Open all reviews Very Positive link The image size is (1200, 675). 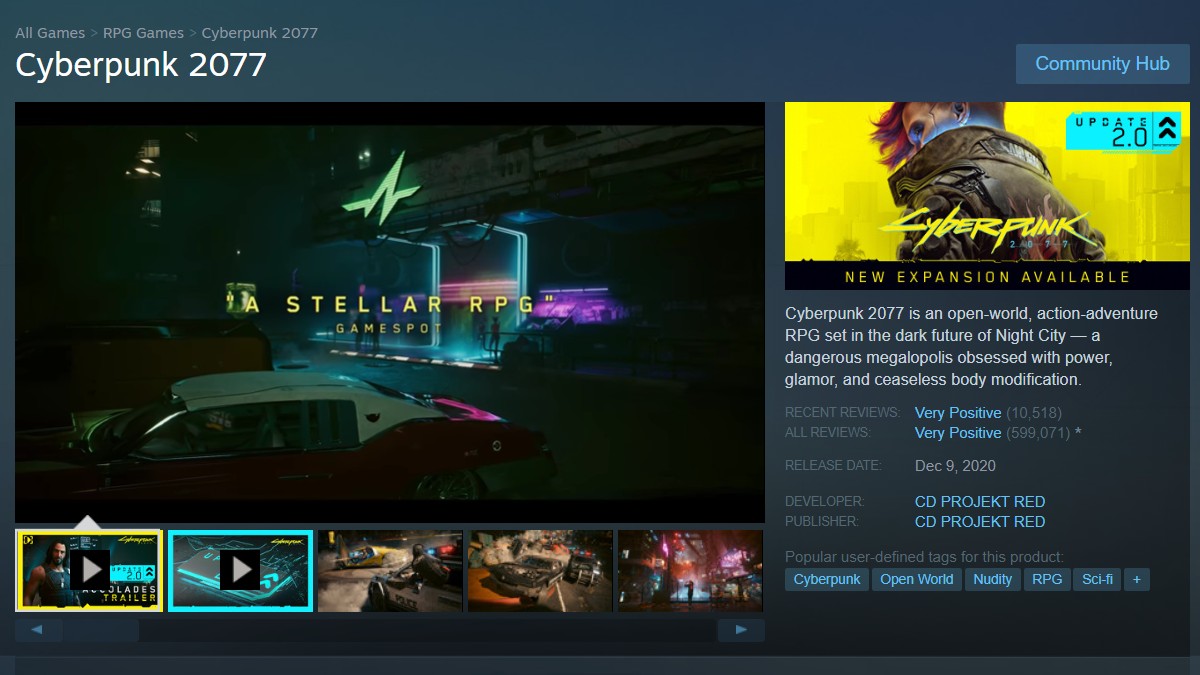tap(957, 433)
